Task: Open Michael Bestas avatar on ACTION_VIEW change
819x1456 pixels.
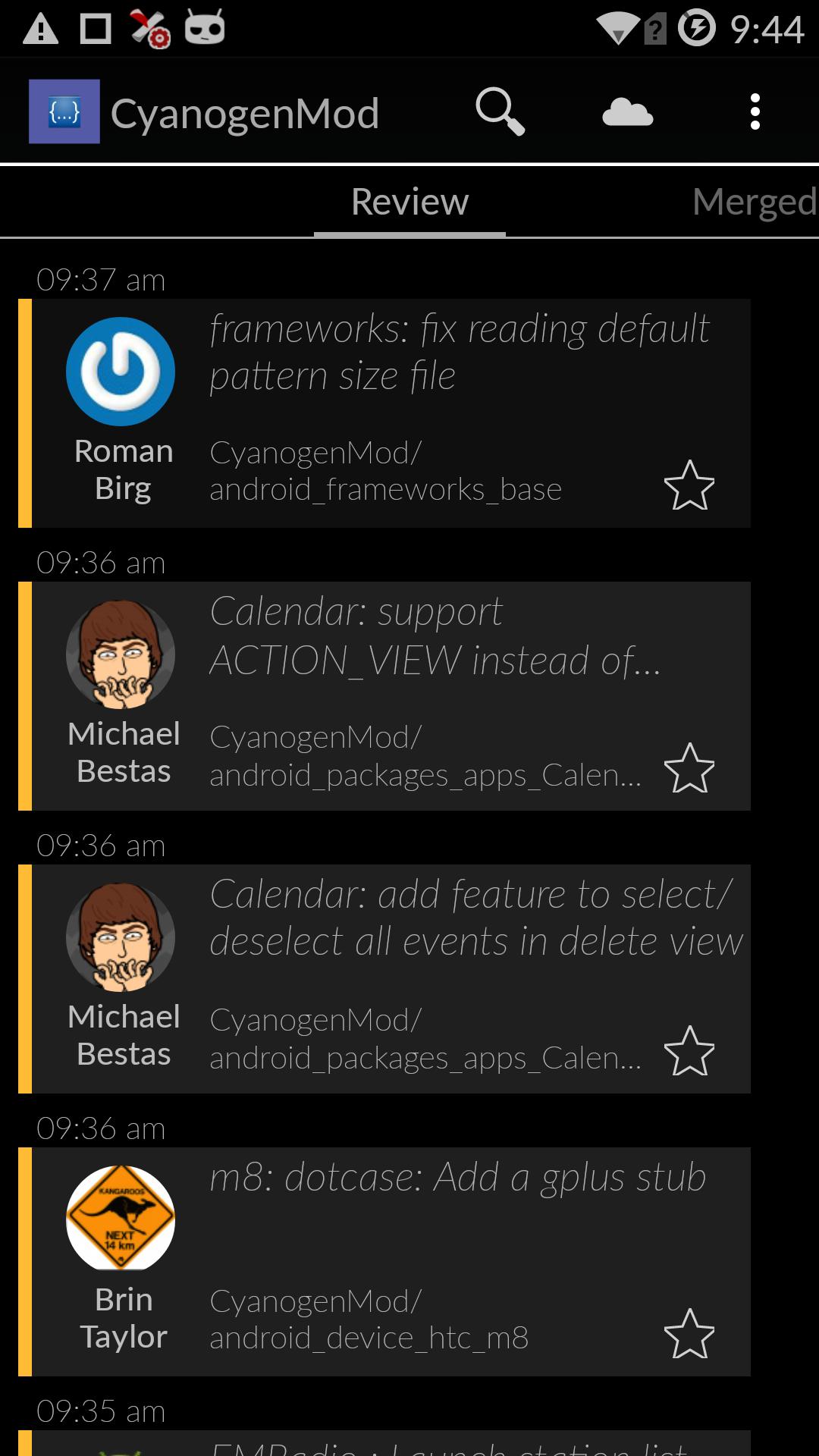Action: click(x=121, y=654)
